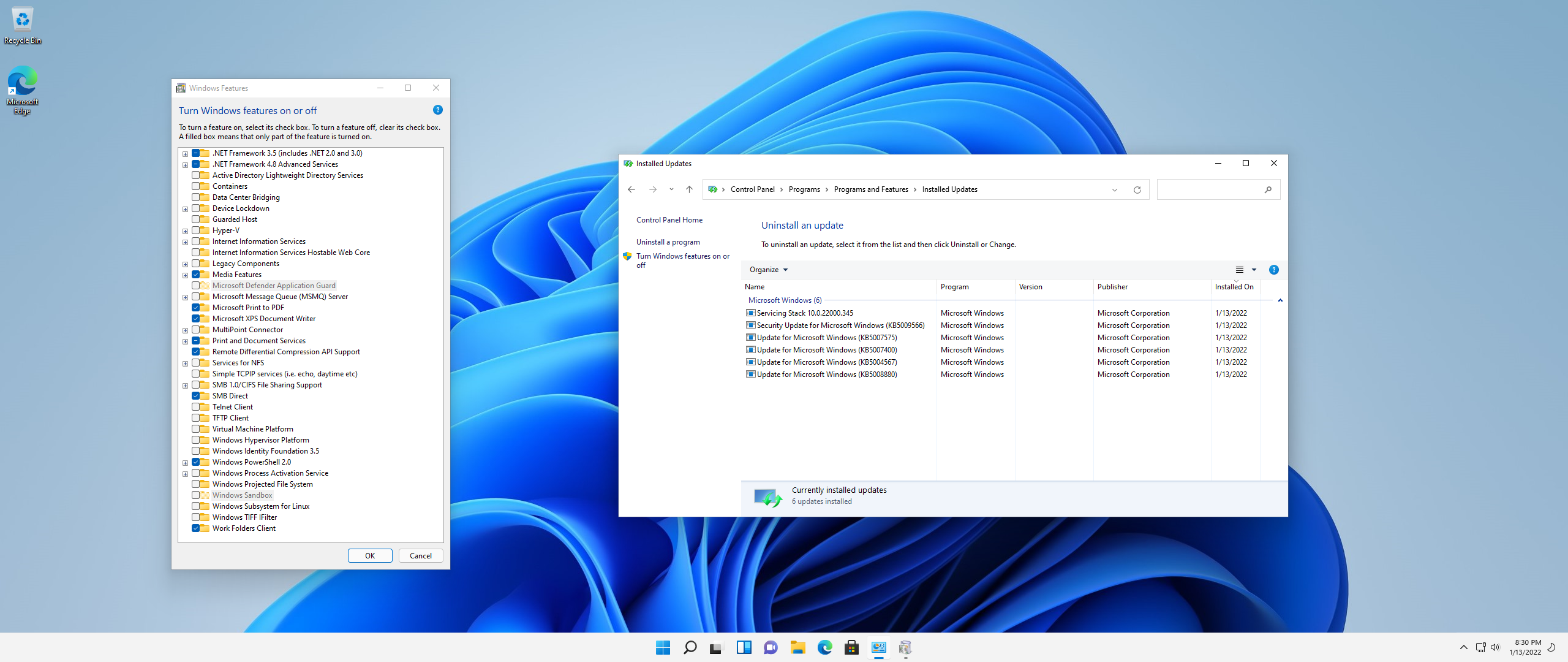Image resolution: width=1568 pixels, height=662 pixels.
Task: Open File Explorer from the taskbar
Action: click(797, 647)
